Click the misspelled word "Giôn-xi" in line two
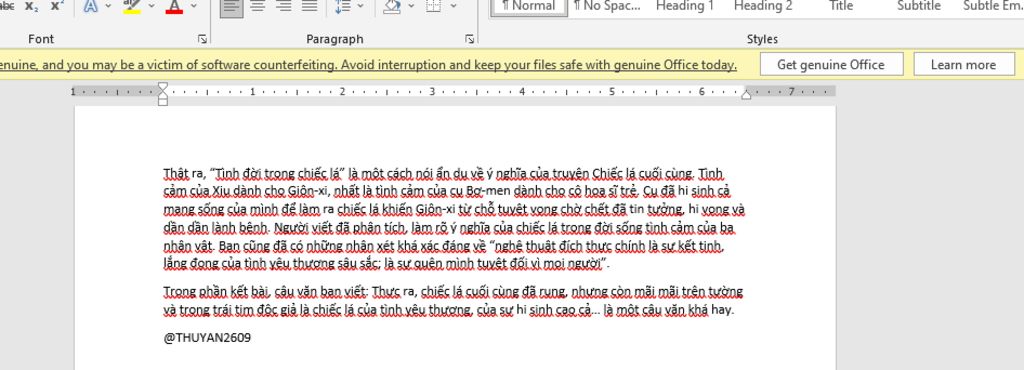This screenshot has width=1024, height=370. click(x=308, y=192)
